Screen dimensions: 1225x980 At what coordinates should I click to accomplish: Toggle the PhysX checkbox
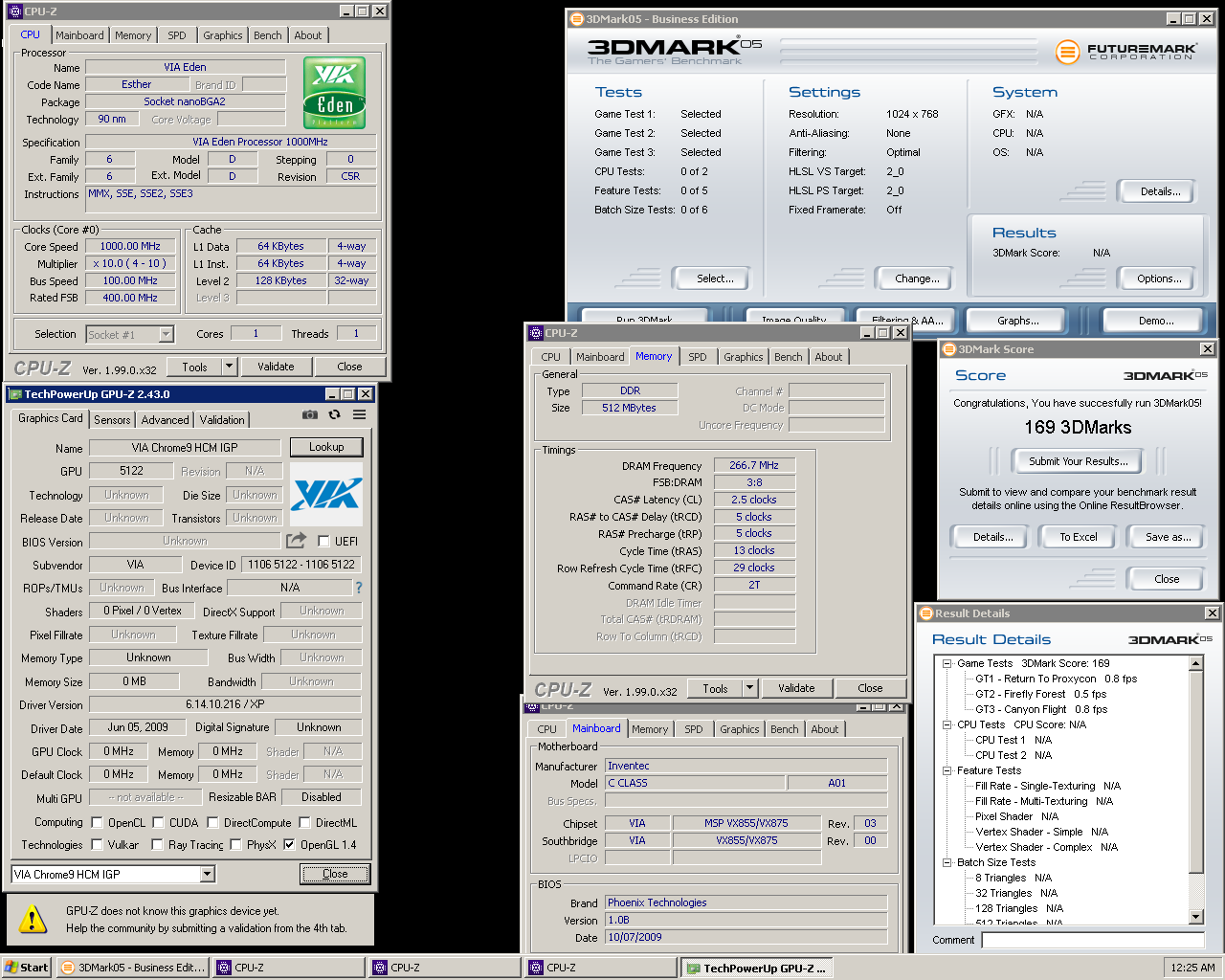point(235,844)
